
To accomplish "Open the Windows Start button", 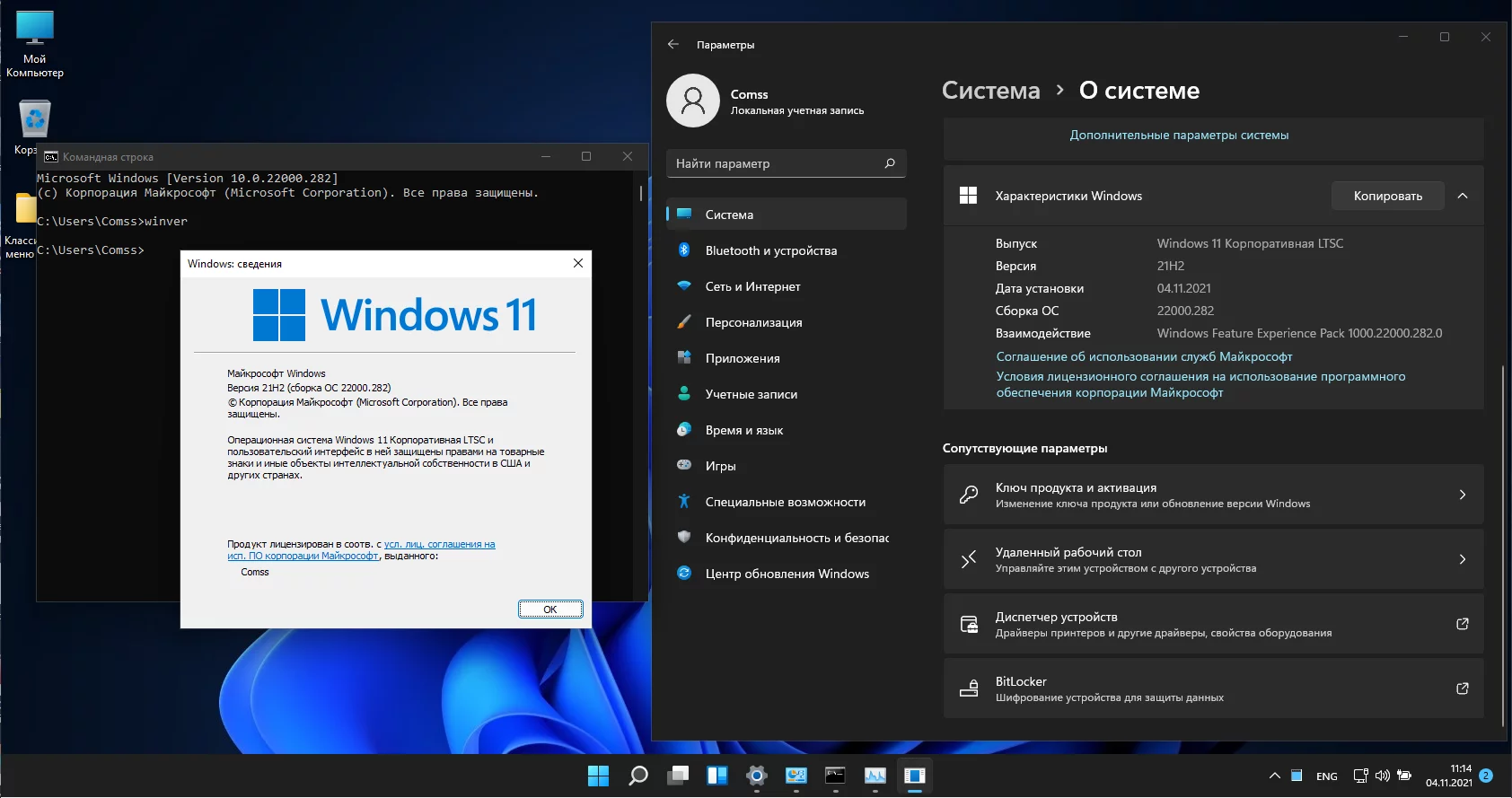I will [x=598, y=776].
